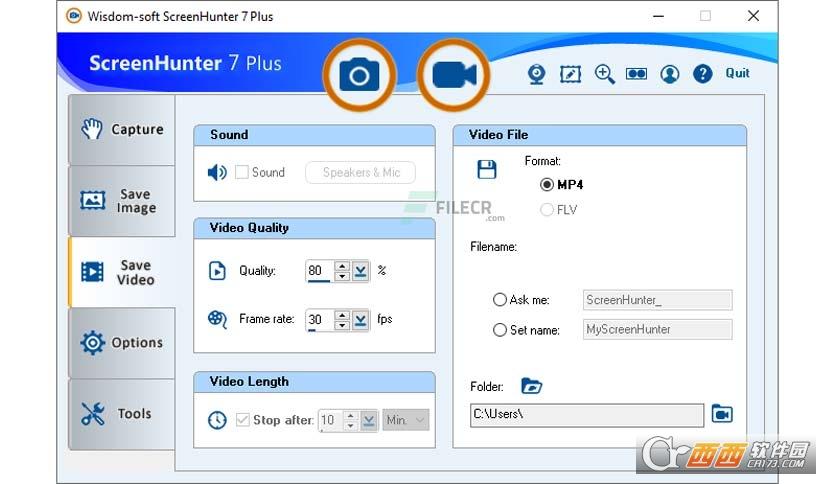
Task: Click the Quality play-file icon
Action: [x=217, y=271]
